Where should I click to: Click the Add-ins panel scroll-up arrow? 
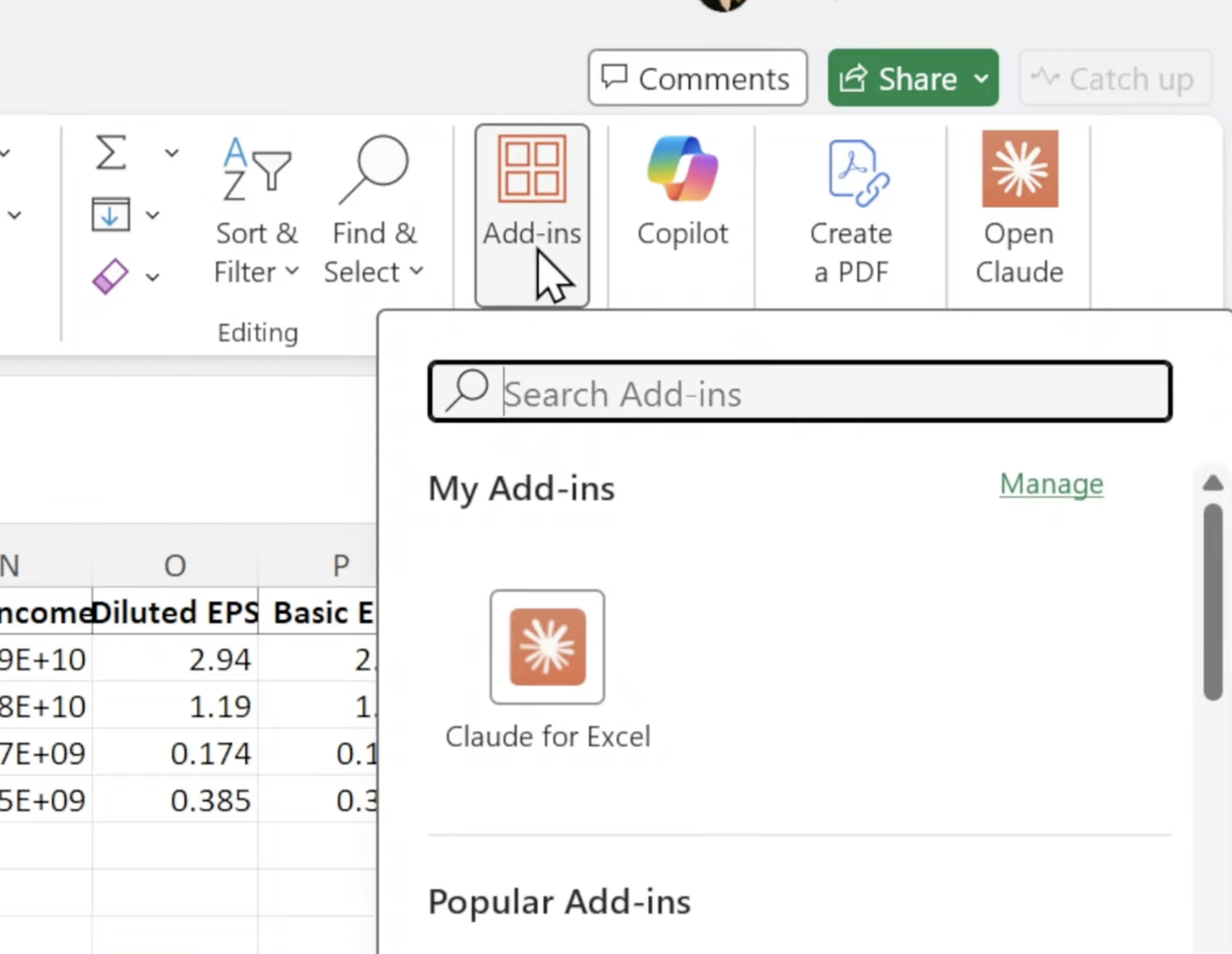[x=1213, y=484]
